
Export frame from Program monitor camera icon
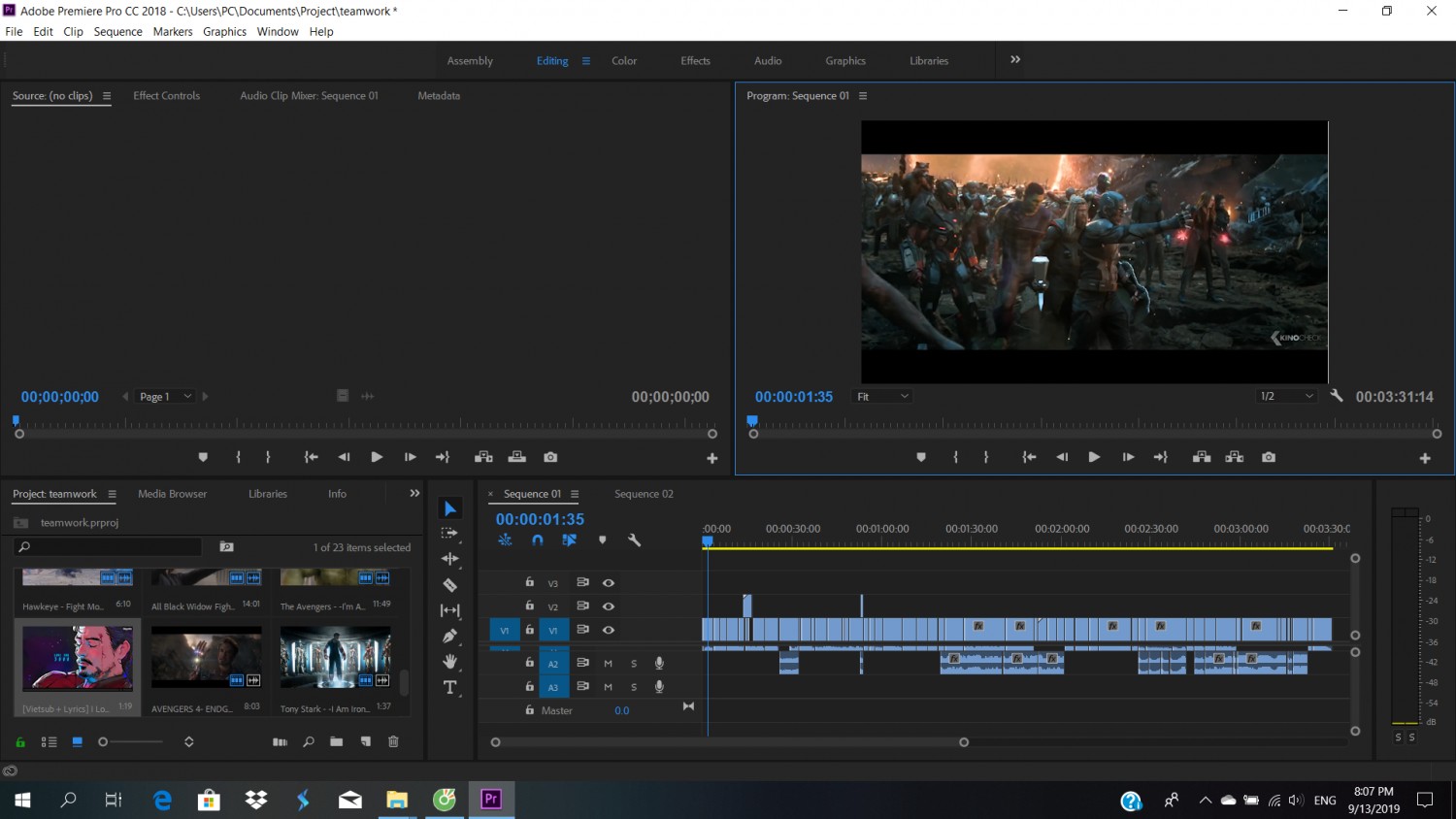(1268, 457)
